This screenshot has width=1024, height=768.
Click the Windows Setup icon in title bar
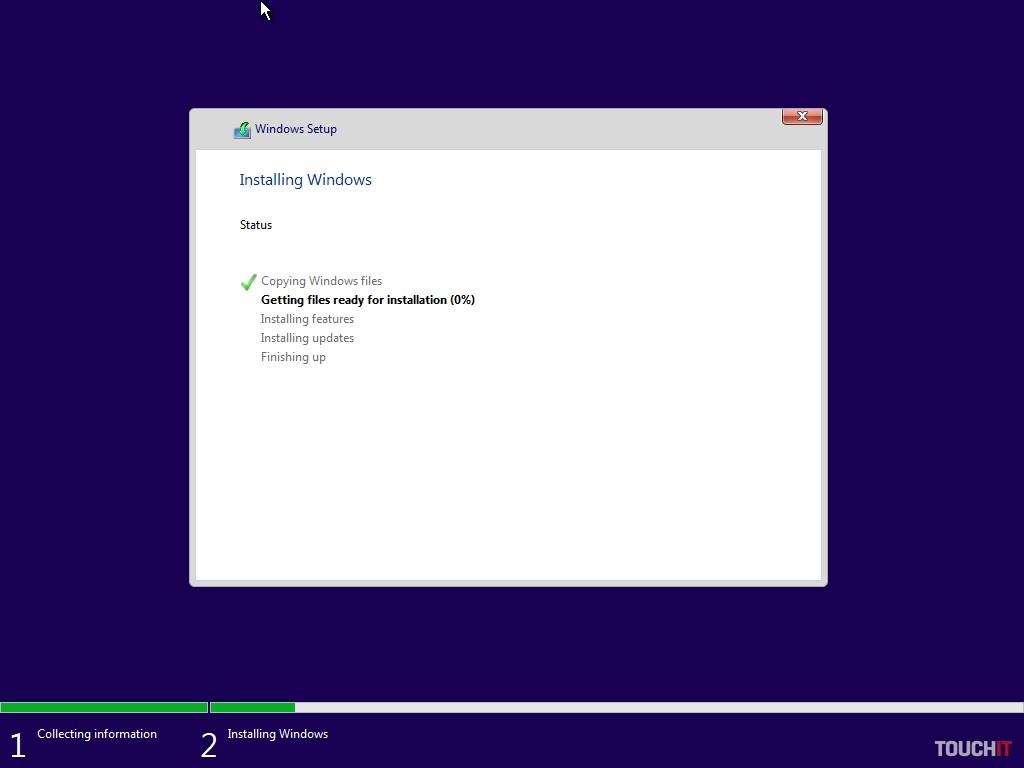[242, 130]
